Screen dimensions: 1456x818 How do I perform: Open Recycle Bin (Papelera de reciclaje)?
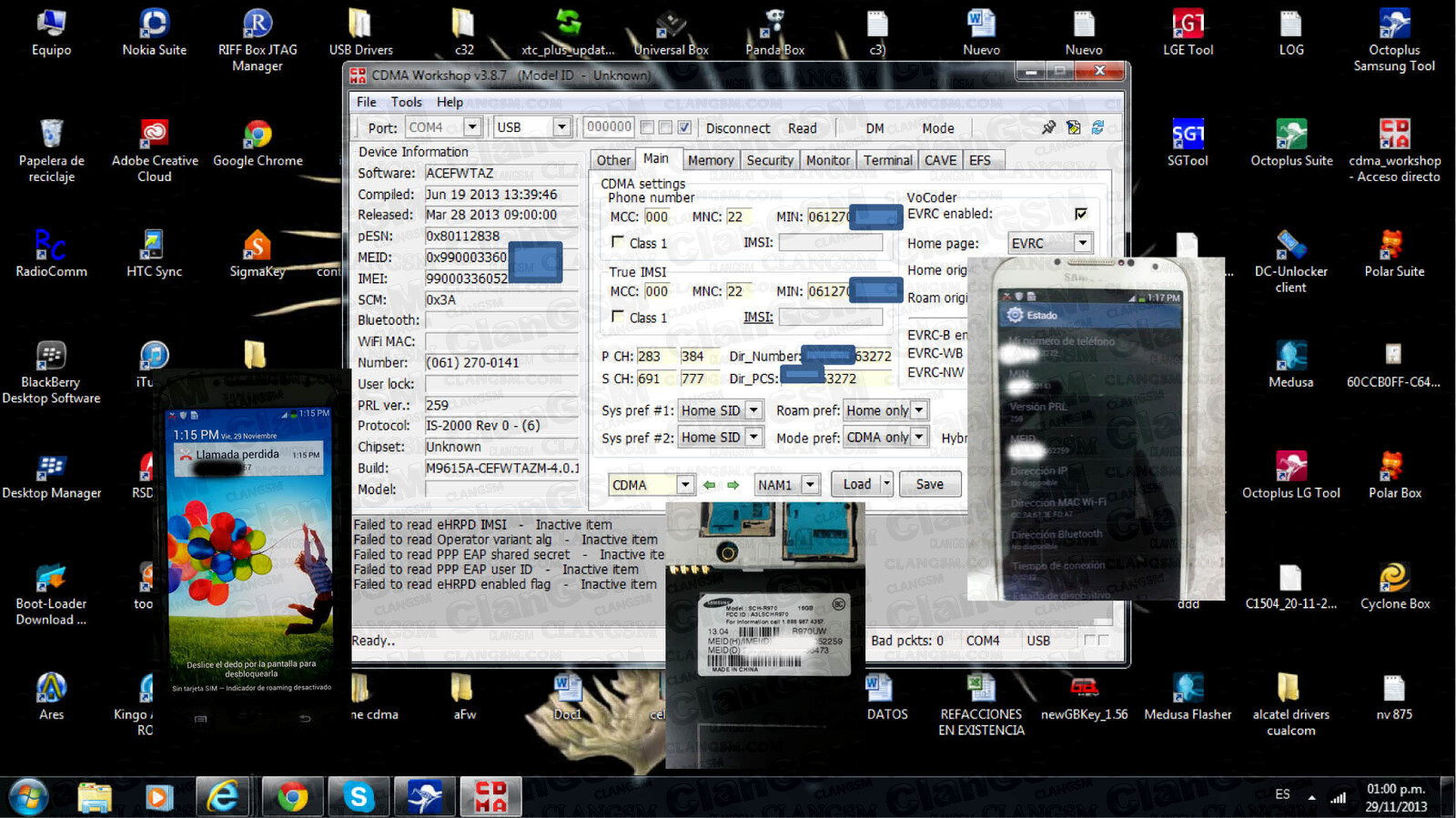[51, 151]
